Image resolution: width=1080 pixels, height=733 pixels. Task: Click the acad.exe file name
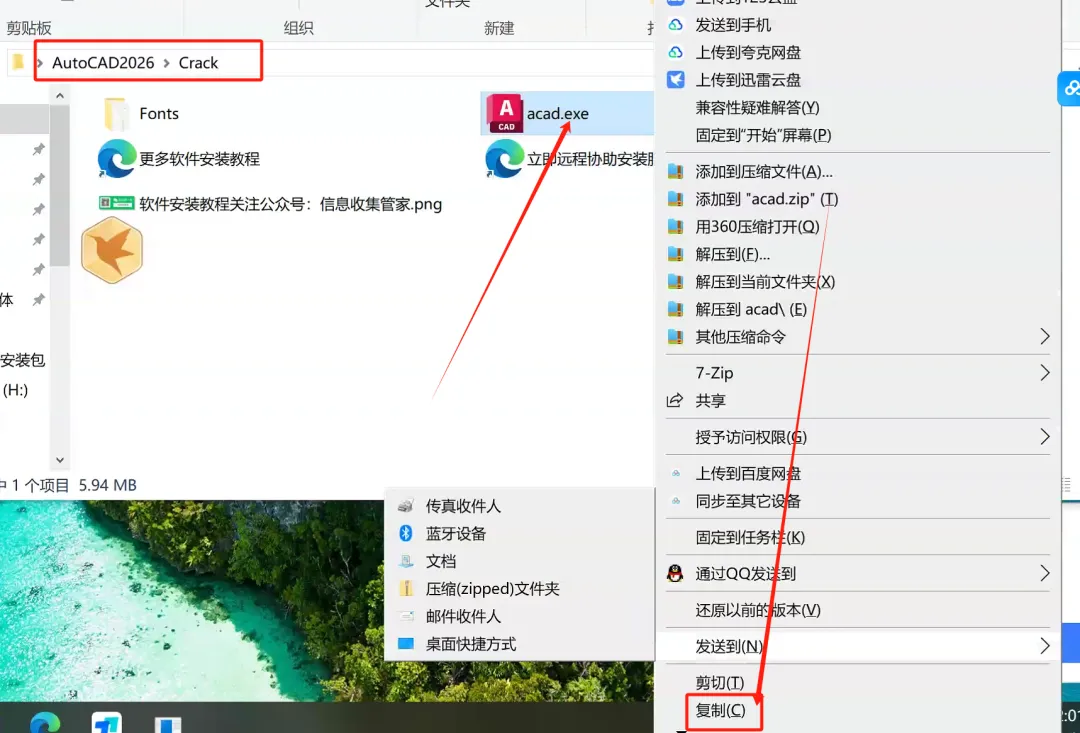coord(558,114)
